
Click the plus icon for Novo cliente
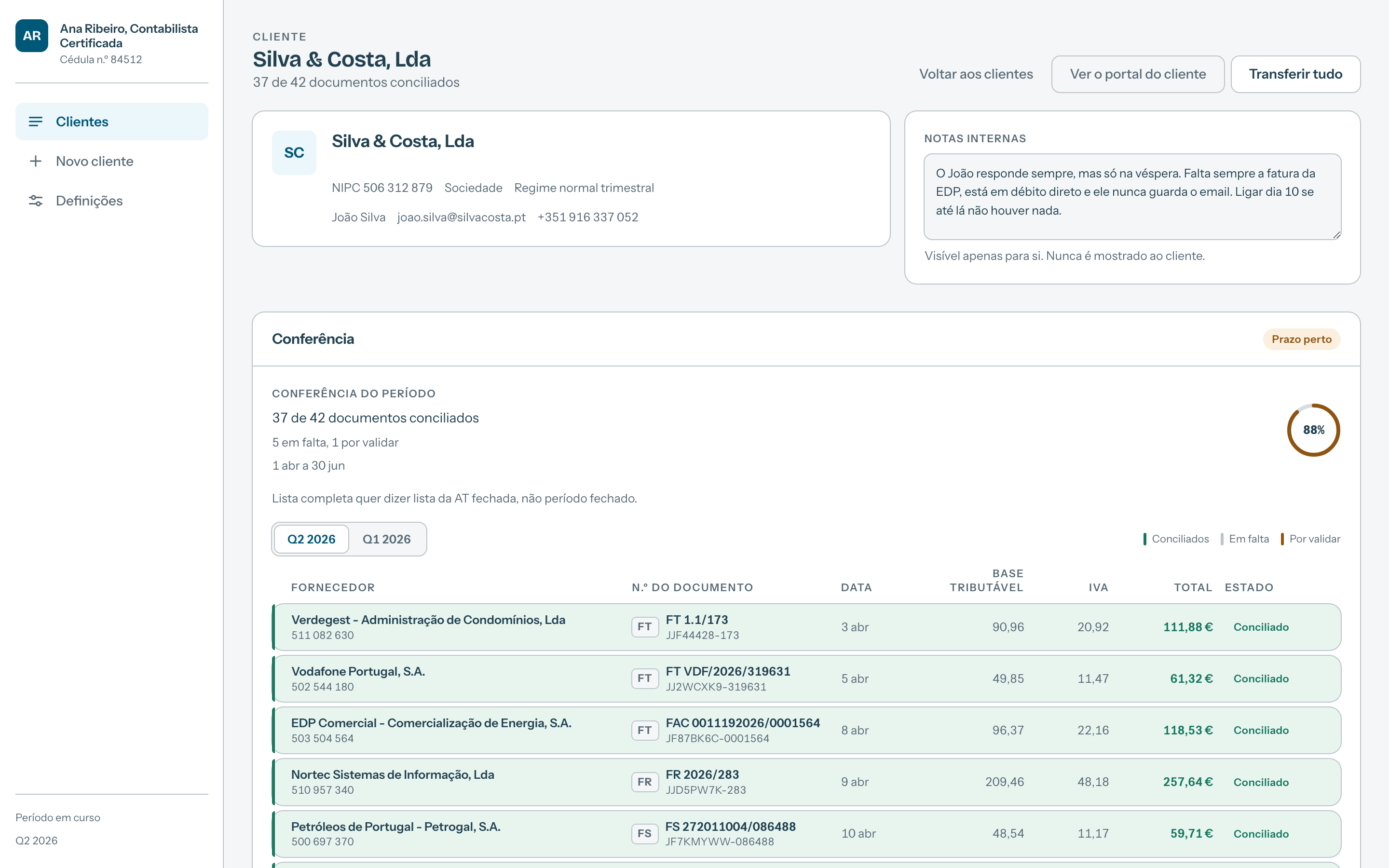point(36,162)
